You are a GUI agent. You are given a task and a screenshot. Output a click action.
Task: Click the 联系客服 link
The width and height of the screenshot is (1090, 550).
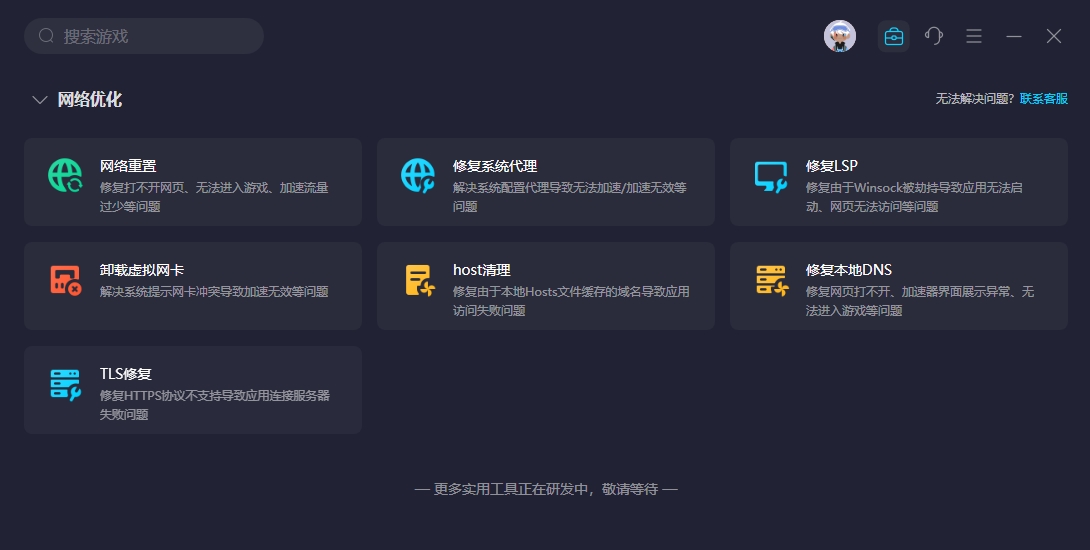[1043, 99]
